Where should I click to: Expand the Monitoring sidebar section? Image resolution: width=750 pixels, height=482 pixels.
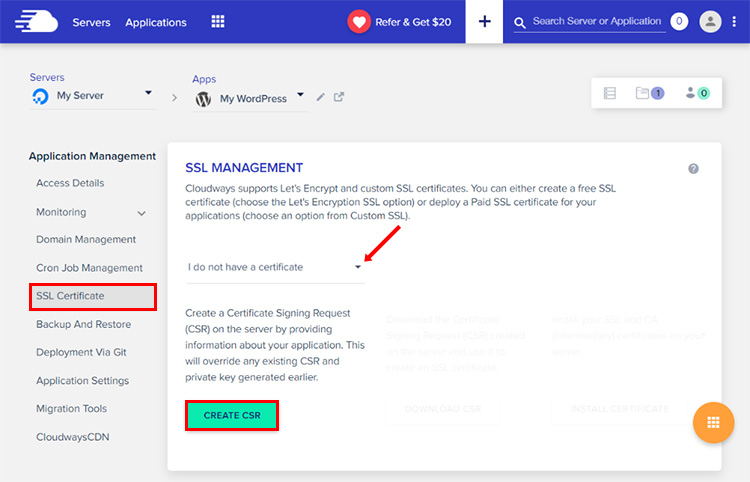141,213
